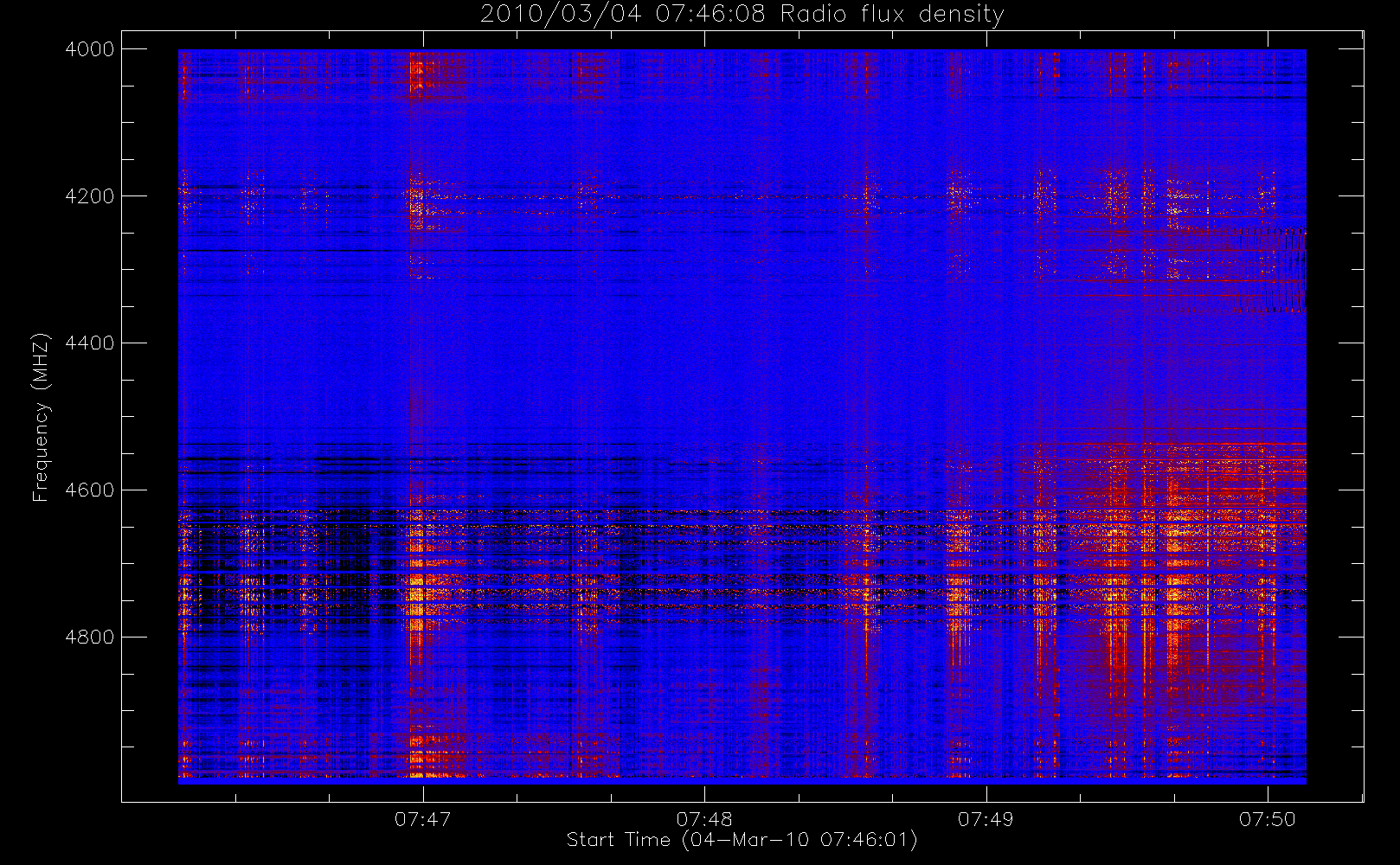
Task: Click the '4400' frequency axis label
Action: (90, 343)
